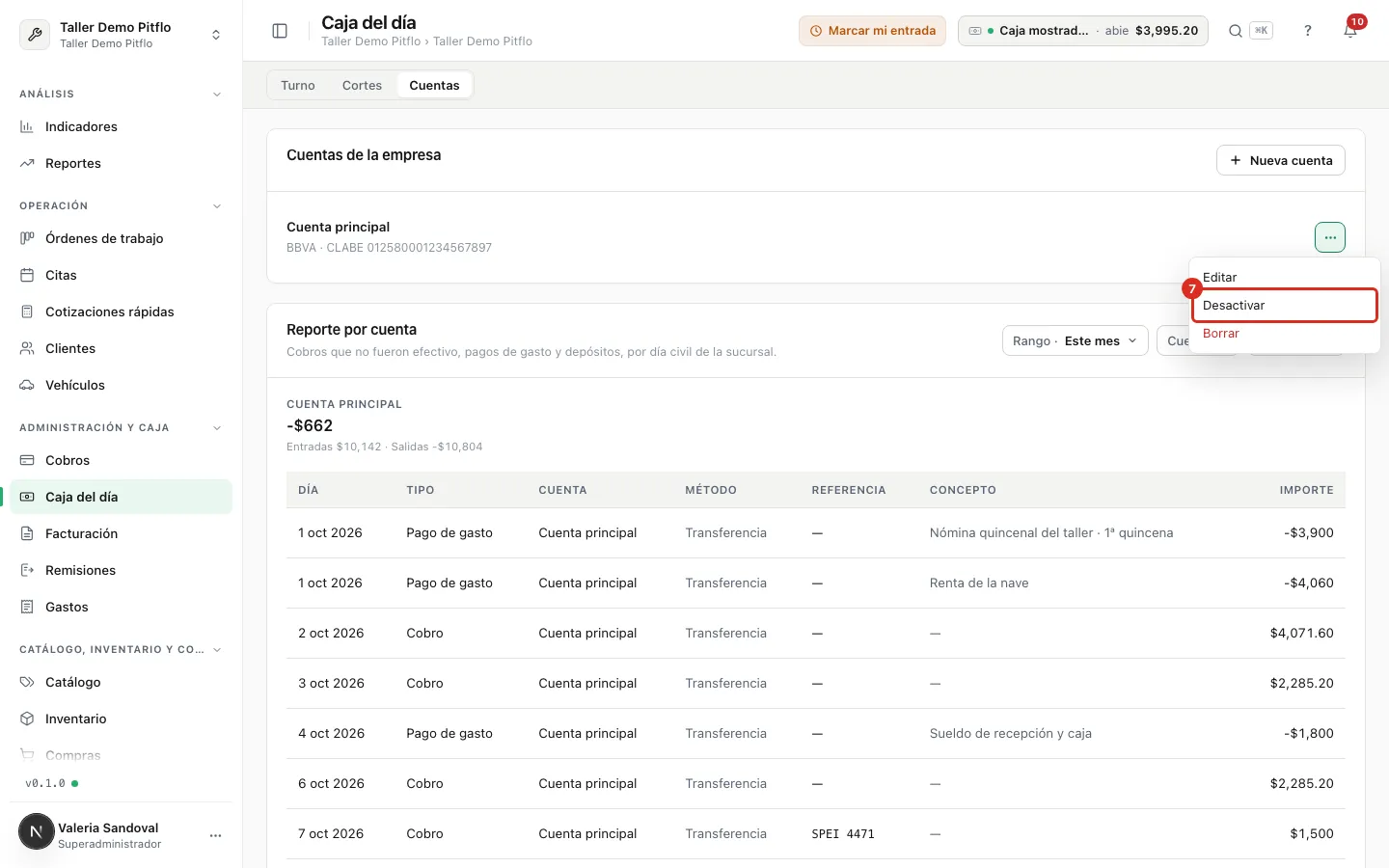Select the Cuentas tab
The height and width of the screenshot is (868, 1389).
(434, 85)
